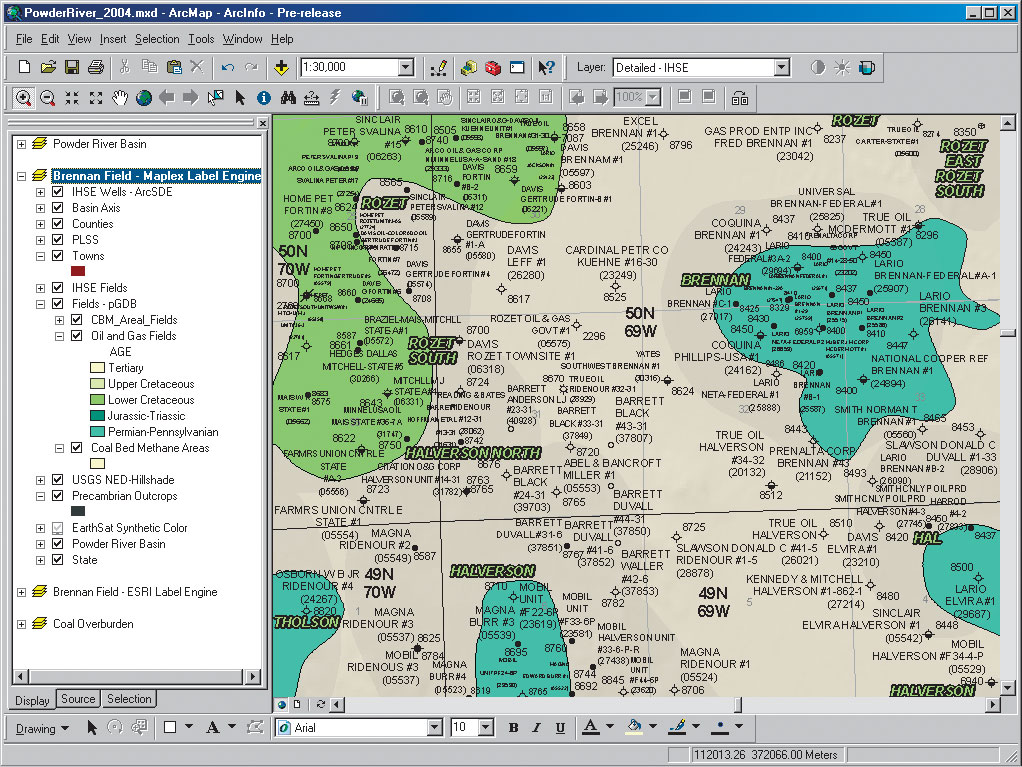The height and width of the screenshot is (767, 1022).
Task: Apply bold text formatting
Action: point(514,728)
